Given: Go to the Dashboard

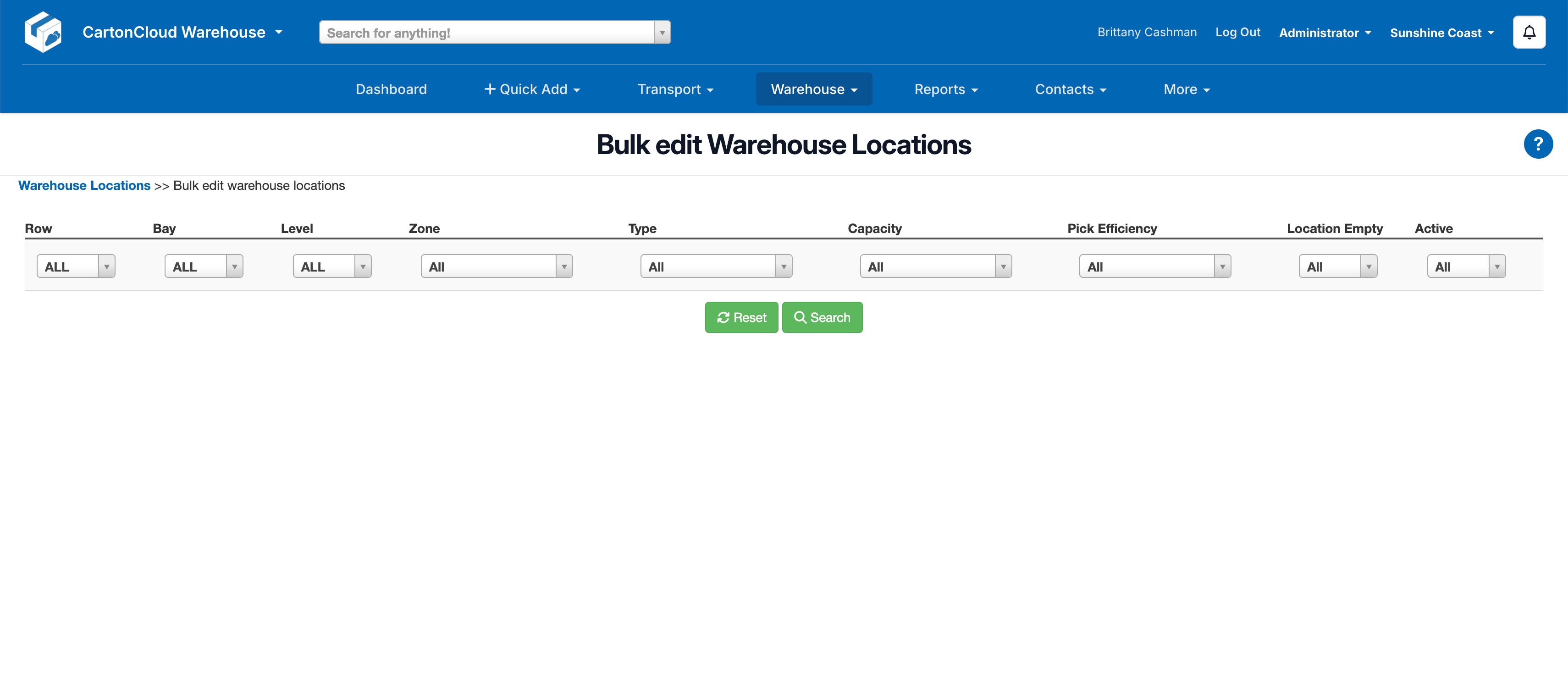Looking at the screenshot, I should tap(391, 89).
